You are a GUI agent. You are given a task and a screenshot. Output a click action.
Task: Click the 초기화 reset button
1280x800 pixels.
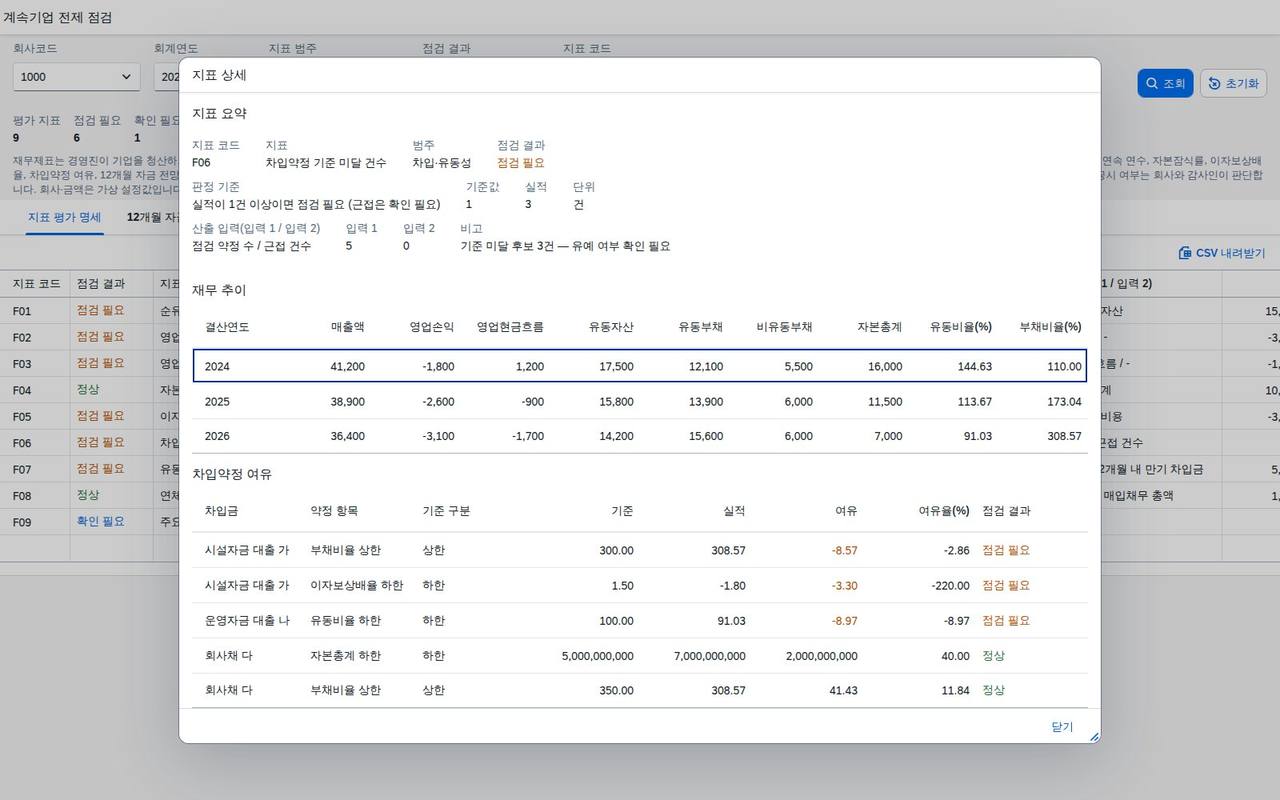pyautogui.click(x=1233, y=83)
